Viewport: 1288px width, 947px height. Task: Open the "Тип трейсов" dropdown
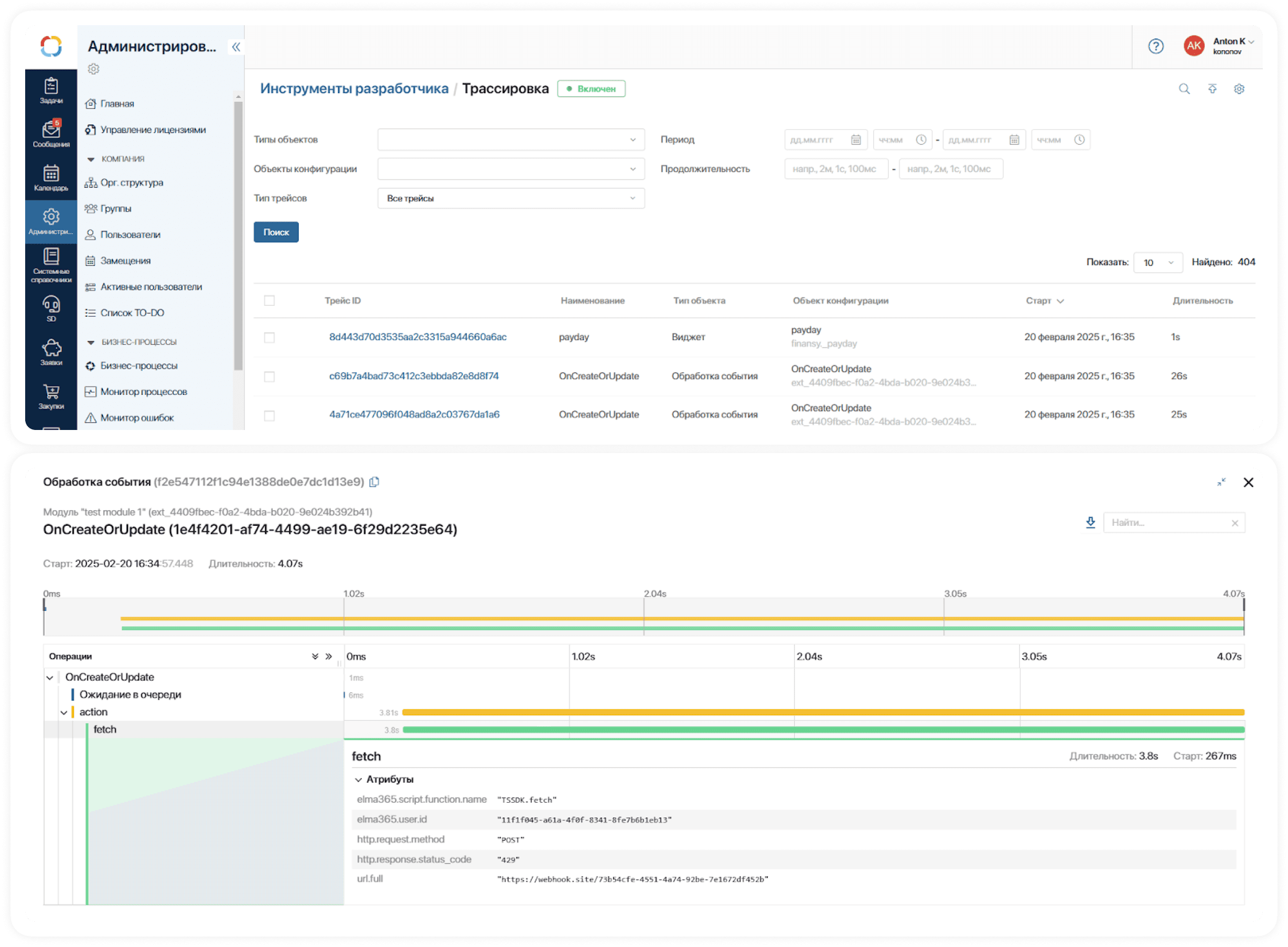point(511,198)
